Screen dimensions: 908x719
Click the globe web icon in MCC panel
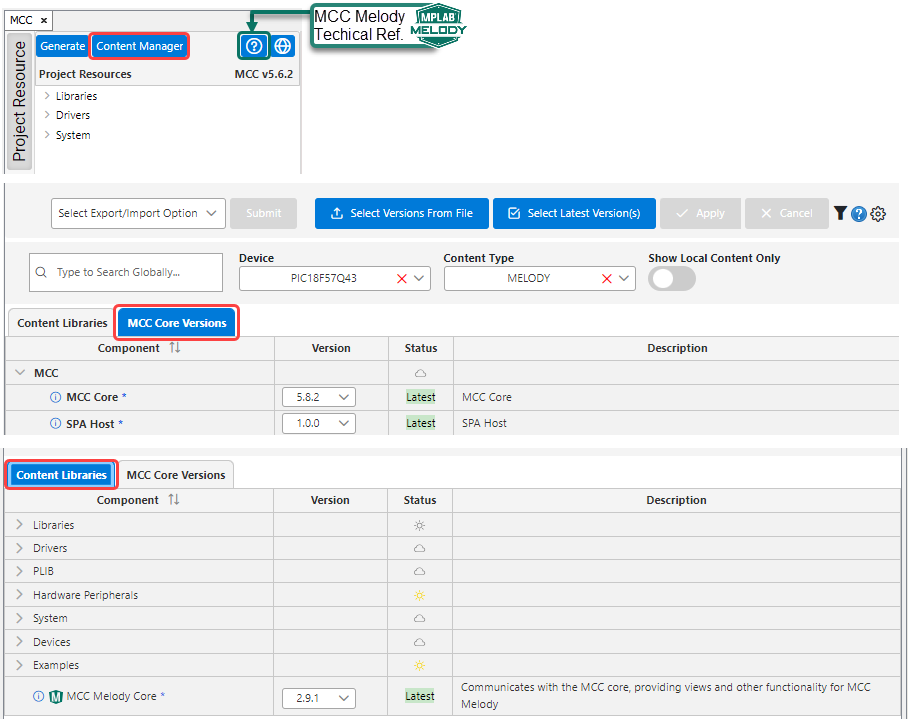click(283, 46)
